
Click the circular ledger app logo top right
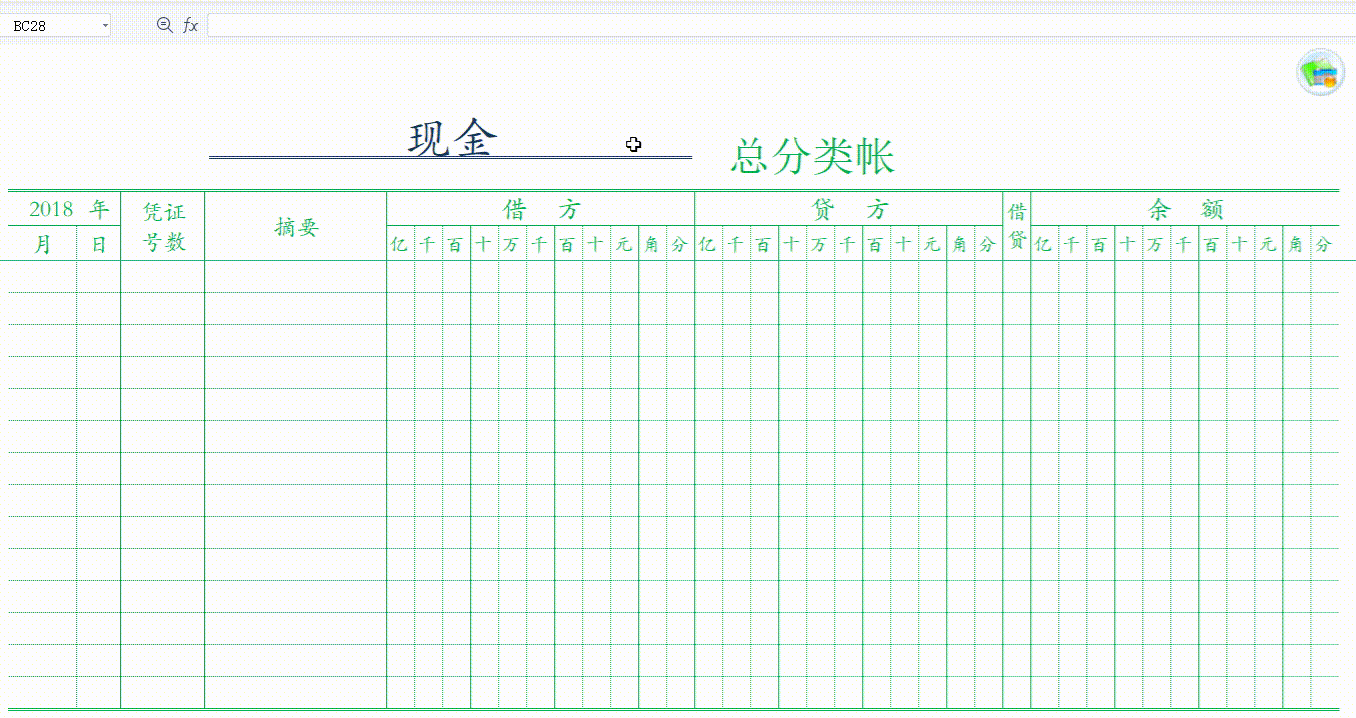point(1321,71)
